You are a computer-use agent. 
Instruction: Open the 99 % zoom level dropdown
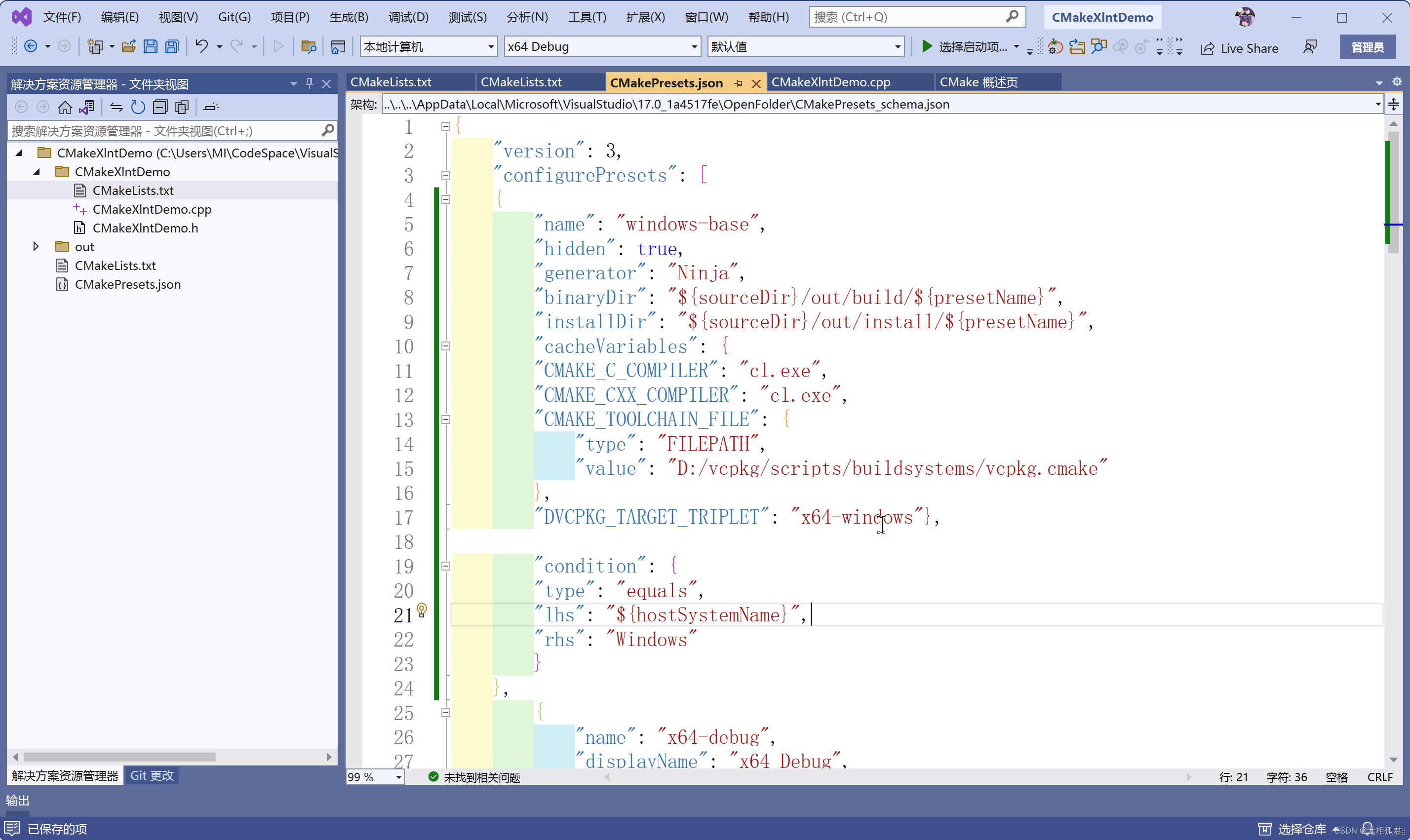pos(398,777)
